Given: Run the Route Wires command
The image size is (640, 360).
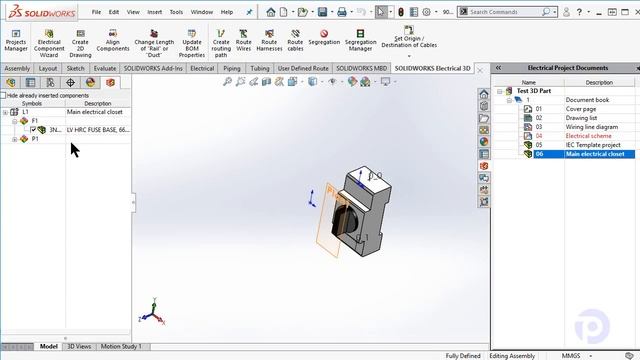Looking at the screenshot, I should [x=244, y=40].
